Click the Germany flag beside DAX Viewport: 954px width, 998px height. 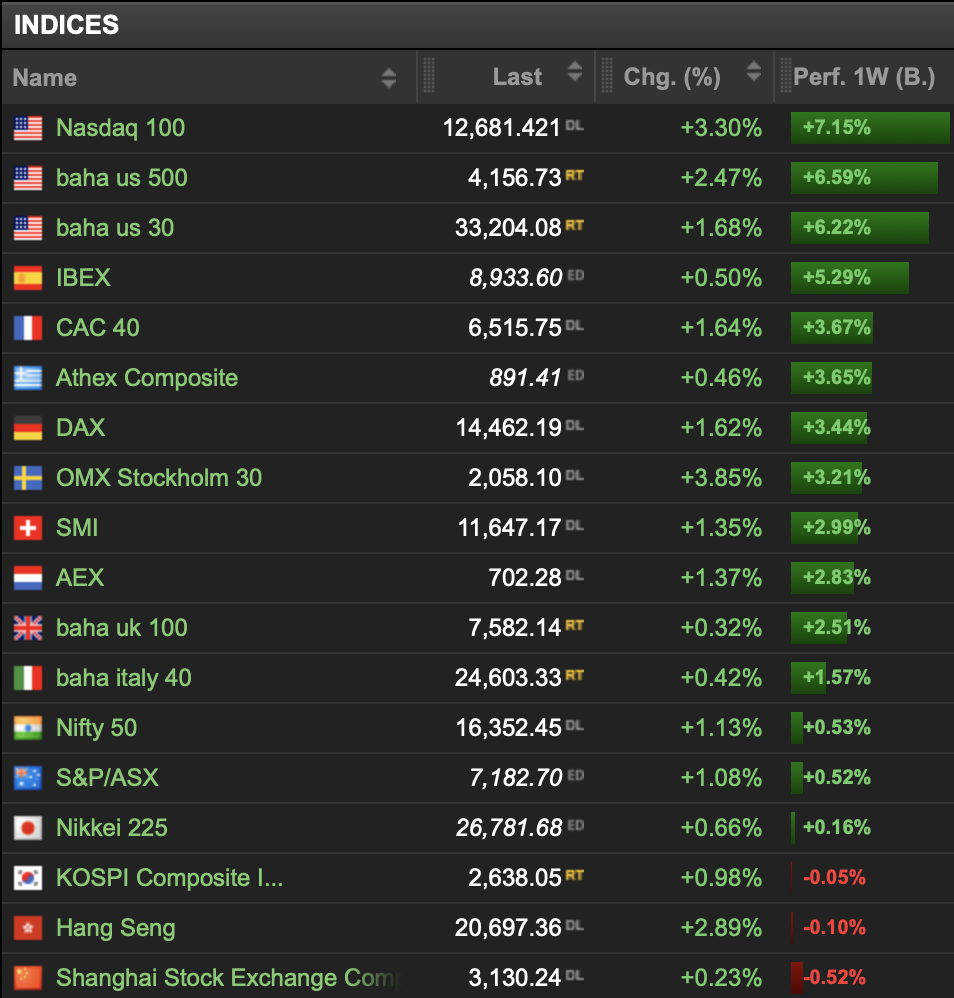tap(28, 428)
